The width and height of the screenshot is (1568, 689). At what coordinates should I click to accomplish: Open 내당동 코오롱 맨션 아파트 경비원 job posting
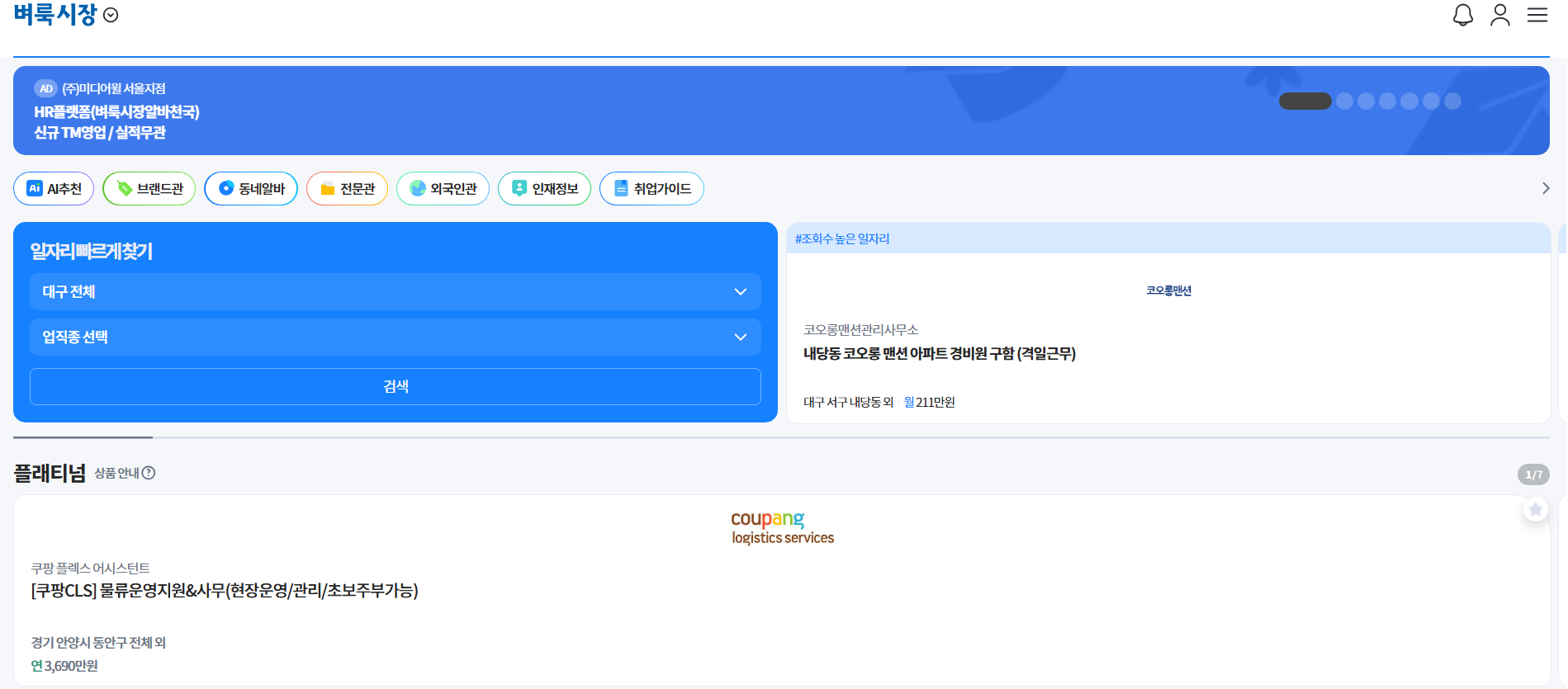pyautogui.click(x=940, y=353)
